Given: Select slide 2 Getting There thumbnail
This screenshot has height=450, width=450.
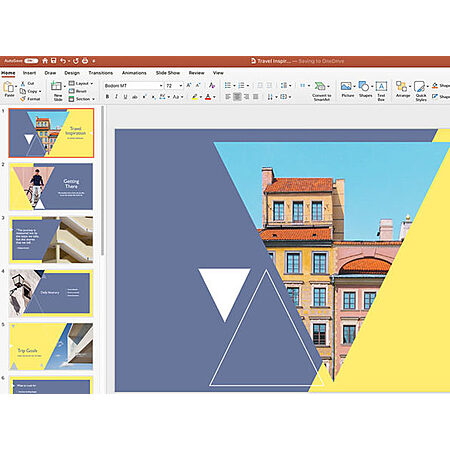Looking at the screenshot, I should (51, 187).
